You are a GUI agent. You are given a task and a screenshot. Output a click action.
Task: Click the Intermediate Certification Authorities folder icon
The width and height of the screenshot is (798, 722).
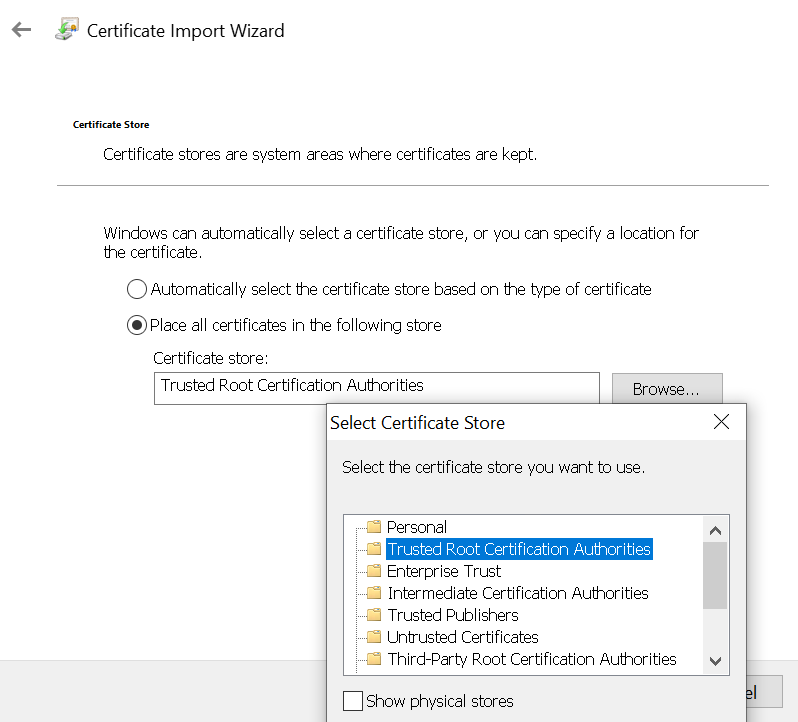(x=374, y=592)
